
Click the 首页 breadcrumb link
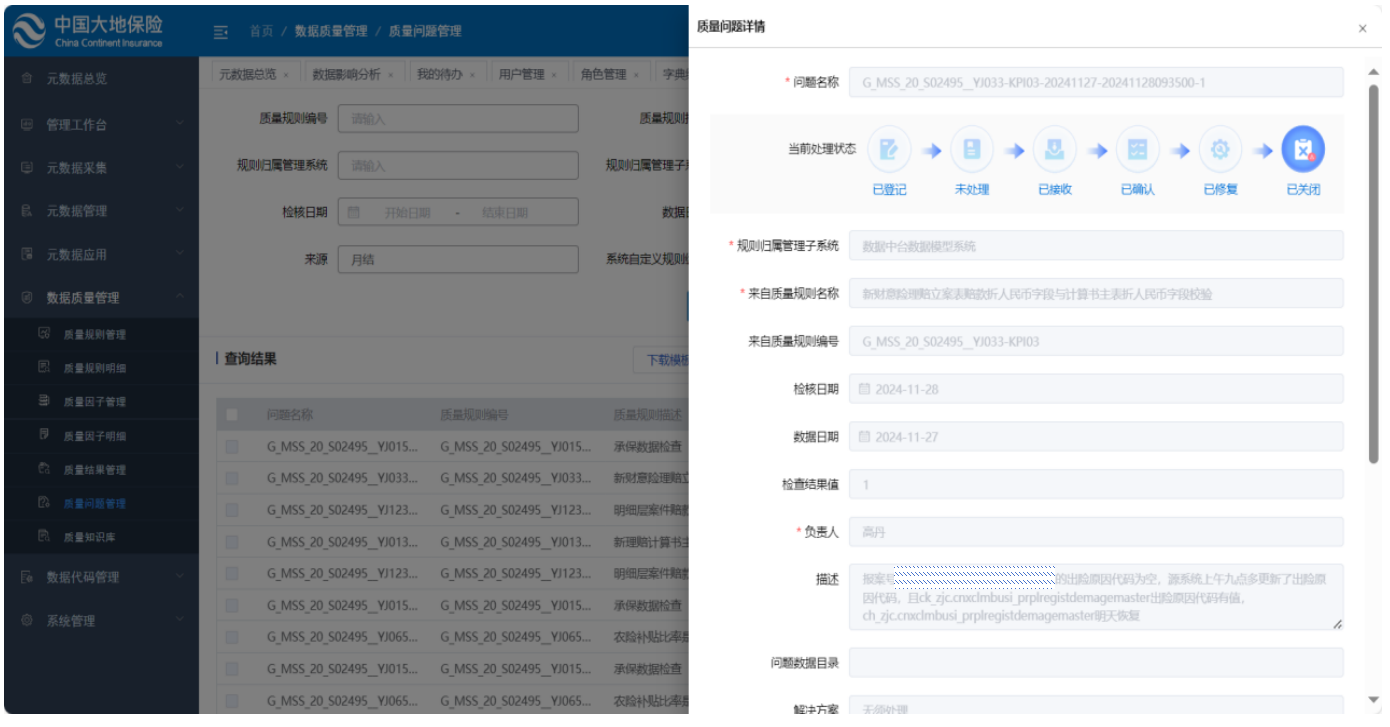(x=261, y=31)
